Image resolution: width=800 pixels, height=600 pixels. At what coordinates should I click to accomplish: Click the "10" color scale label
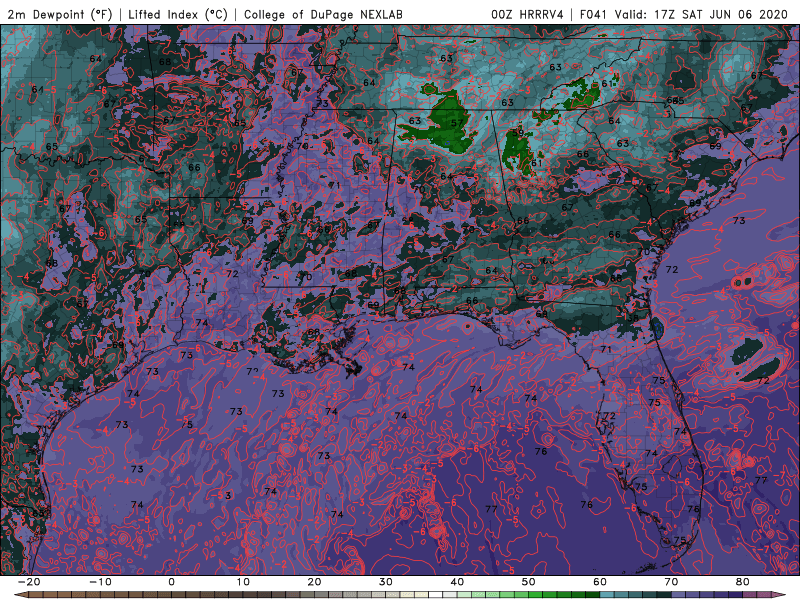click(243, 582)
